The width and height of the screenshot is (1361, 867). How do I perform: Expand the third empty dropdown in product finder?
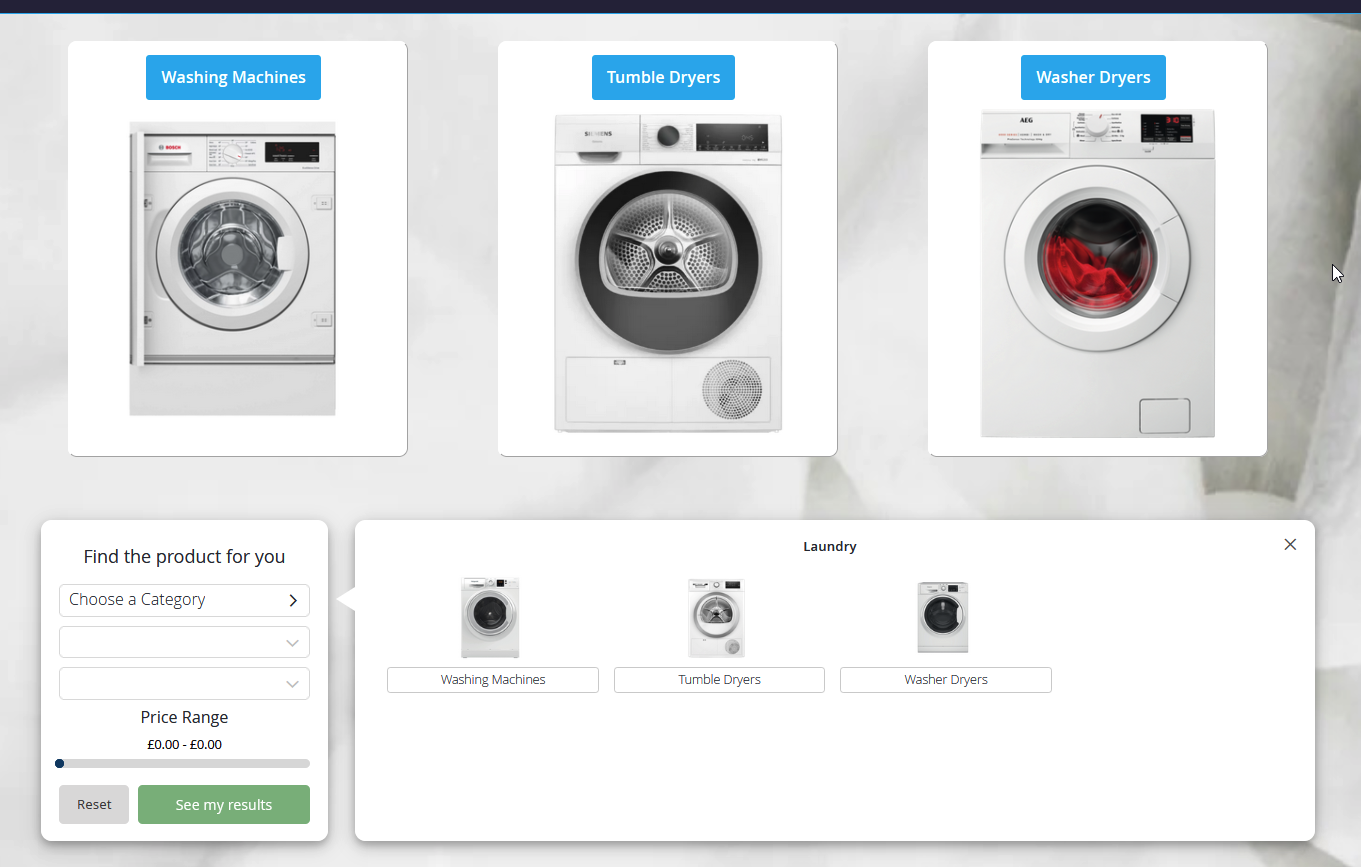pyautogui.click(x=184, y=683)
